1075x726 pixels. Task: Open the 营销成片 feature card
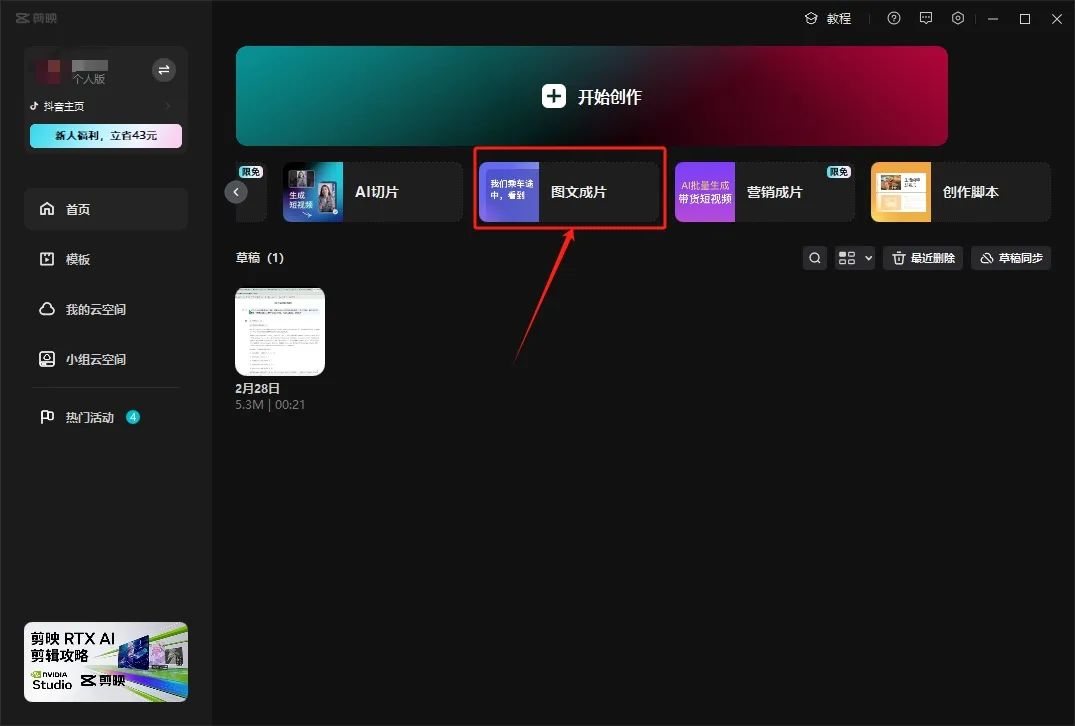click(765, 192)
